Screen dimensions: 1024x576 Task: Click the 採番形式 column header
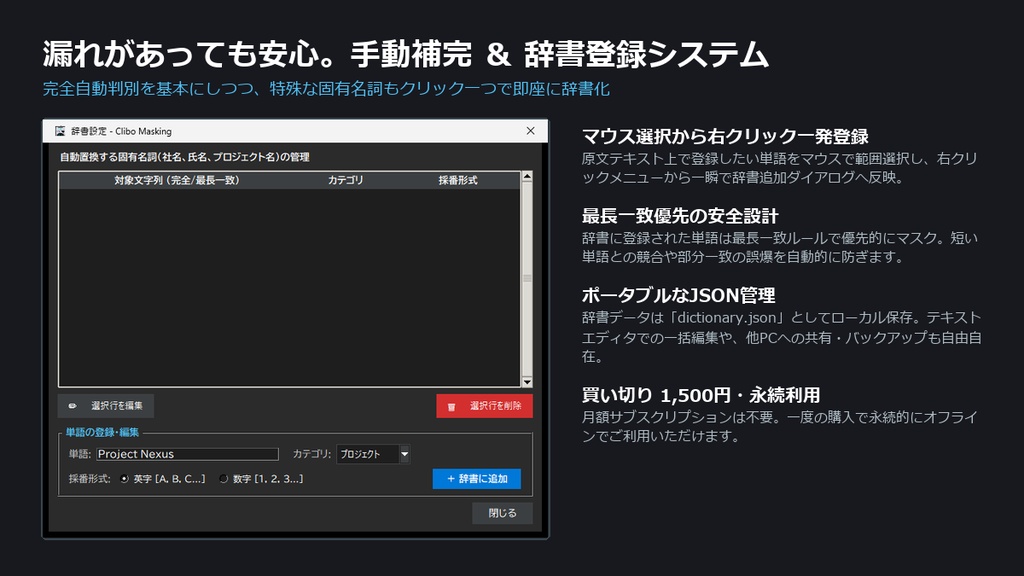coord(458,180)
